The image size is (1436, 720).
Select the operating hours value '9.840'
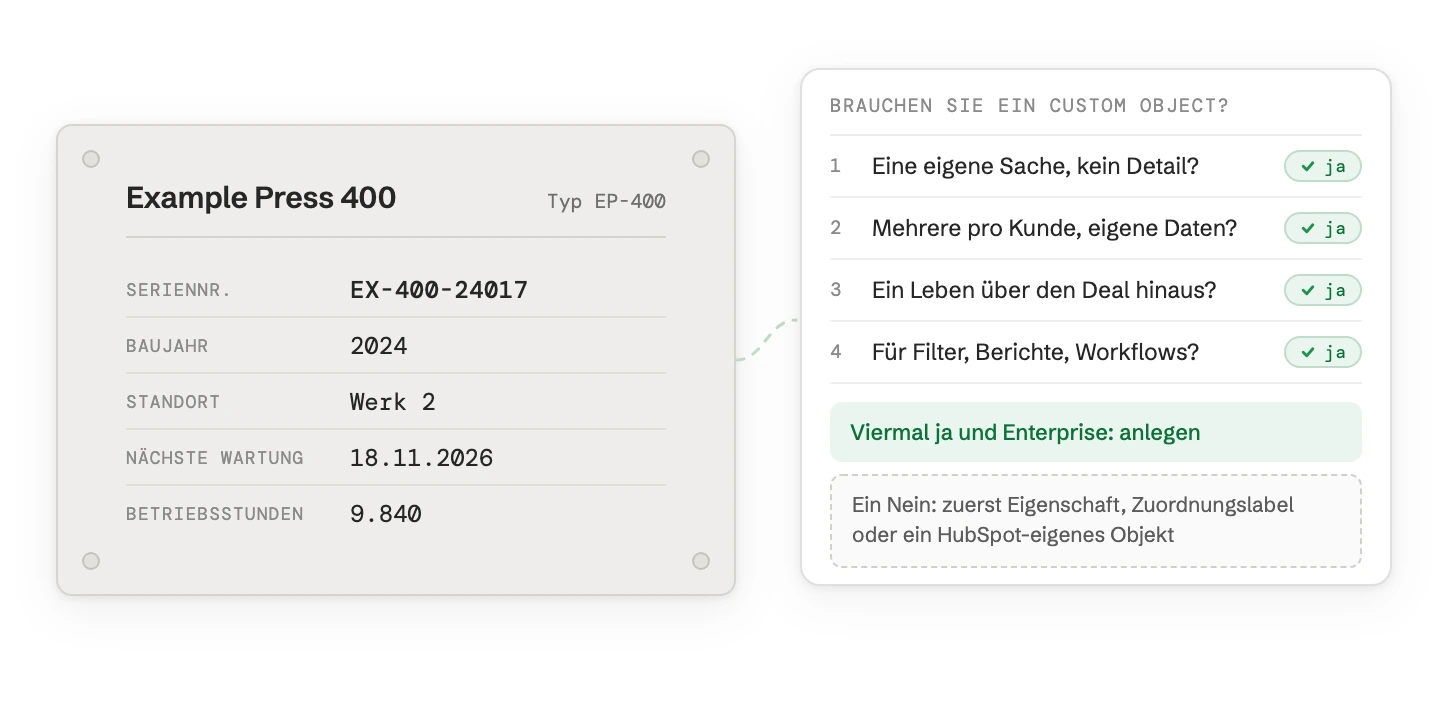(x=386, y=514)
